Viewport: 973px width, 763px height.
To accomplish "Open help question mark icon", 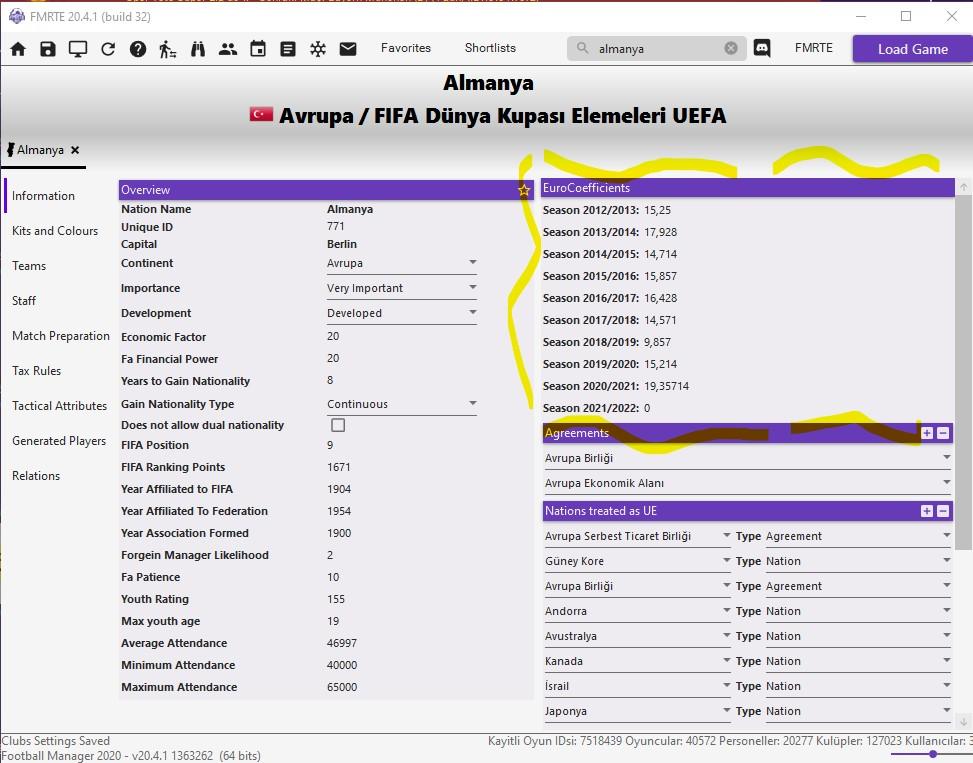I will click(x=138, y=49).
